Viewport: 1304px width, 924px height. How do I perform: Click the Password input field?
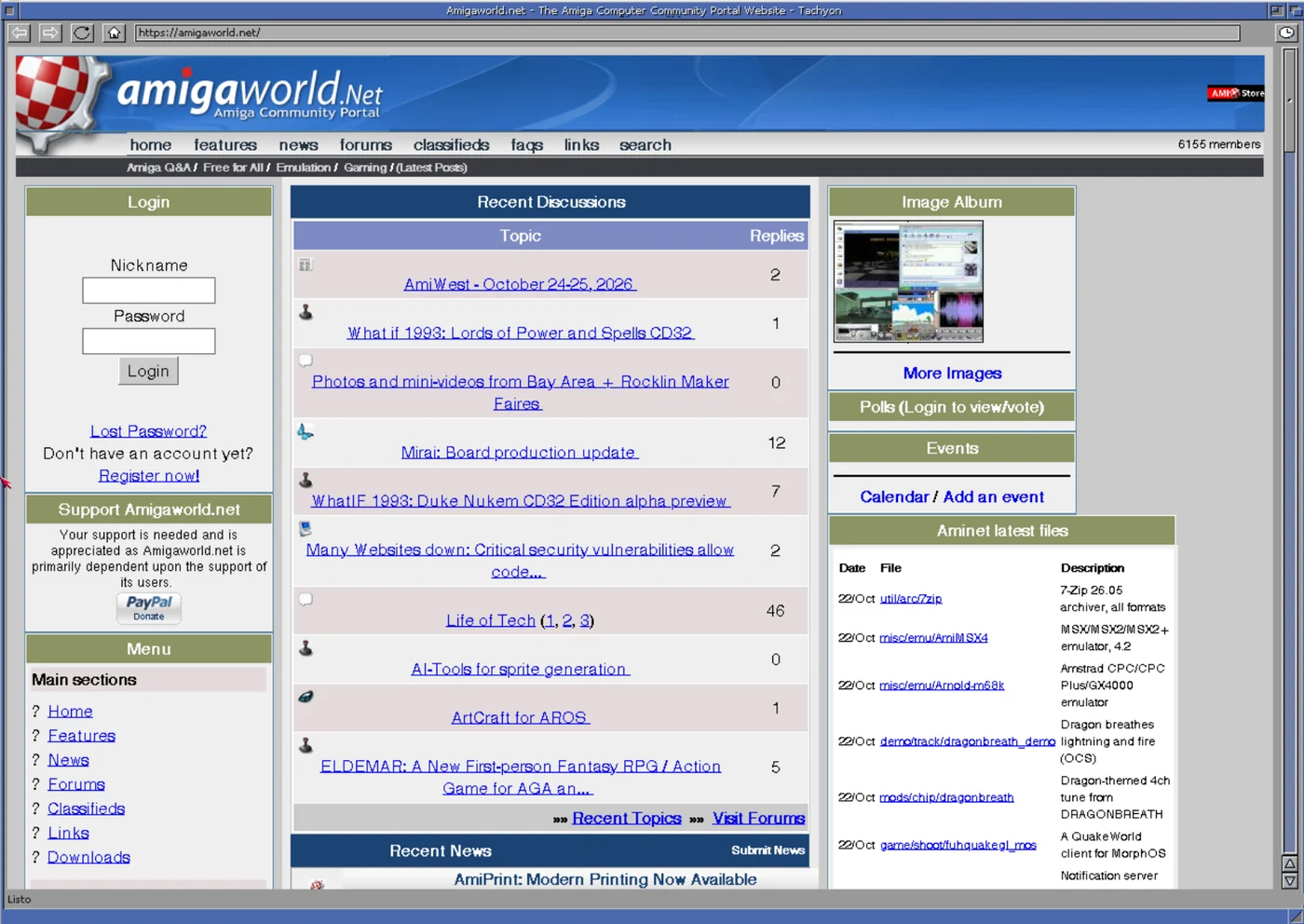coord(149,341)
